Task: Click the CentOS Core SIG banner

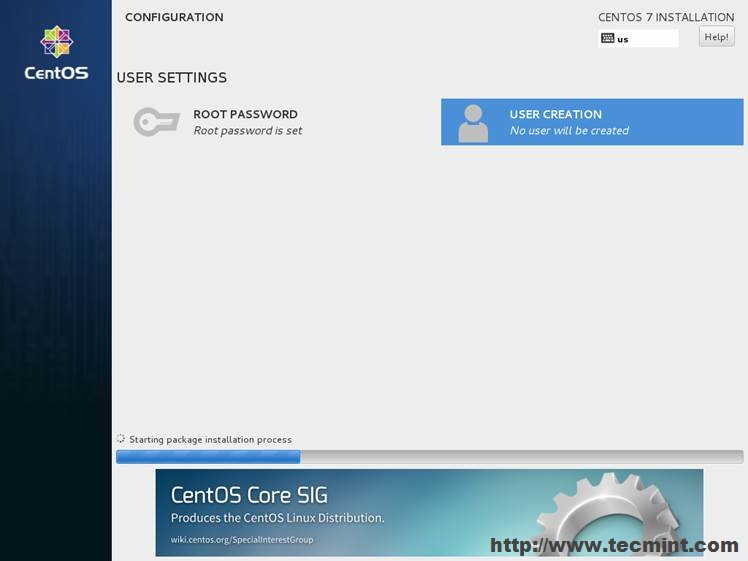Action: 429,512
